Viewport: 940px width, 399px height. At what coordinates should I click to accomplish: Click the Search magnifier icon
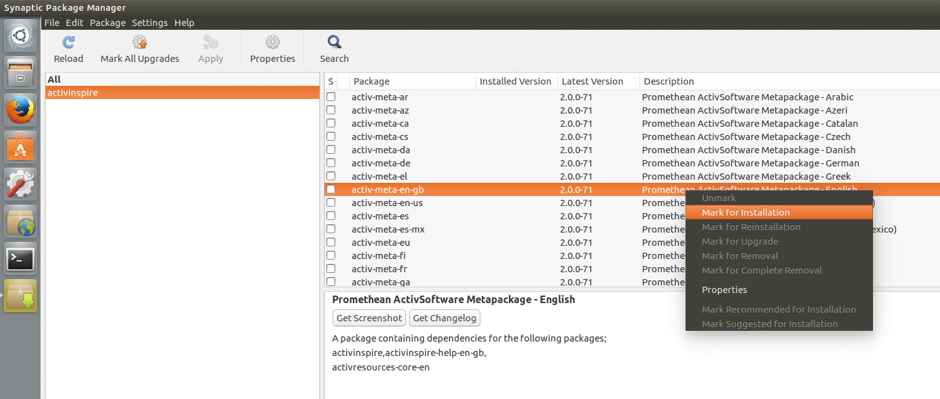334,43
